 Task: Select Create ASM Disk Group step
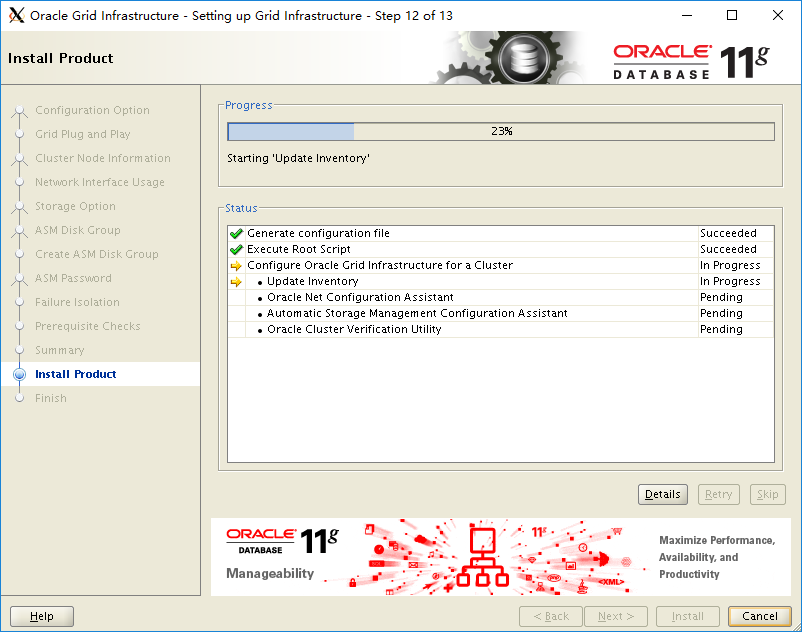[x=97, y=254]
